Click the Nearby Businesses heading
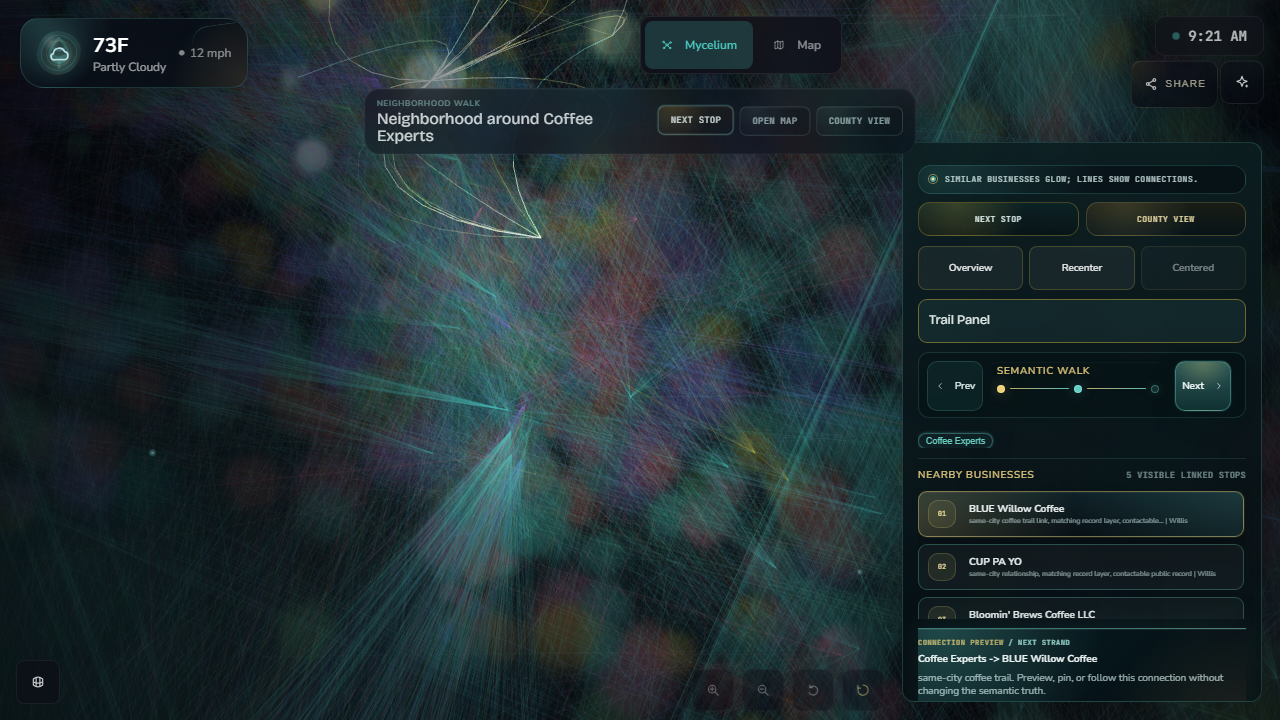1280x720 pixels. [976, 475]
